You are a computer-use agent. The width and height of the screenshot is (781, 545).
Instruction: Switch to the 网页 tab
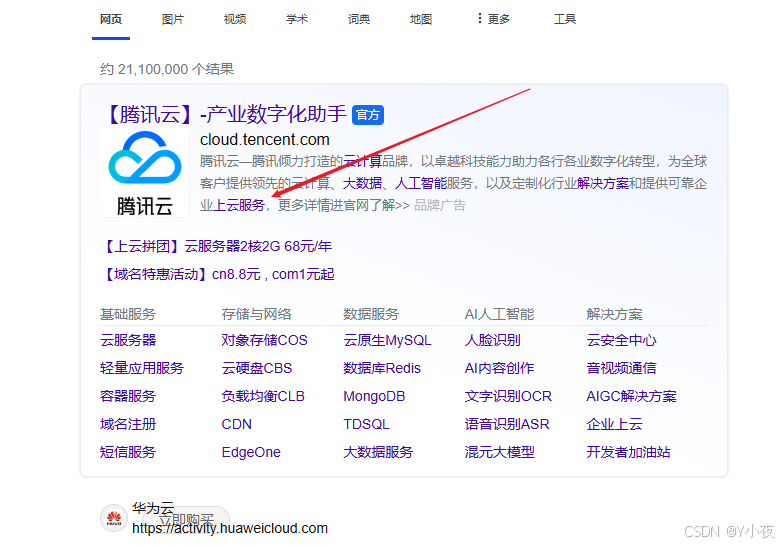coord(111,19)
